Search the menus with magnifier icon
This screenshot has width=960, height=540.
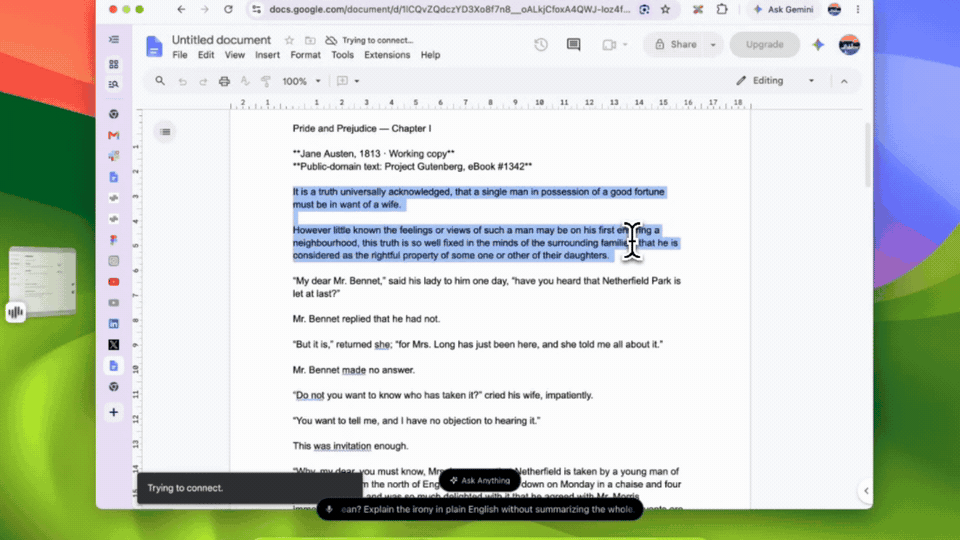160,81
